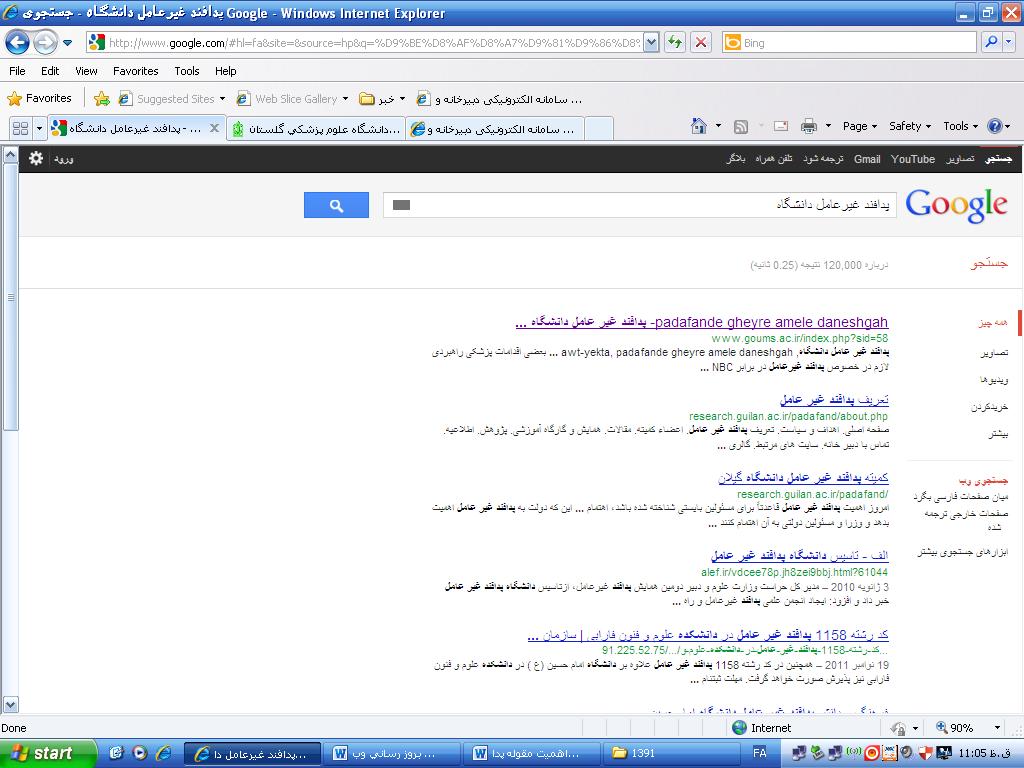Expand the tab list dropdown arrow

tap(39, 128)
